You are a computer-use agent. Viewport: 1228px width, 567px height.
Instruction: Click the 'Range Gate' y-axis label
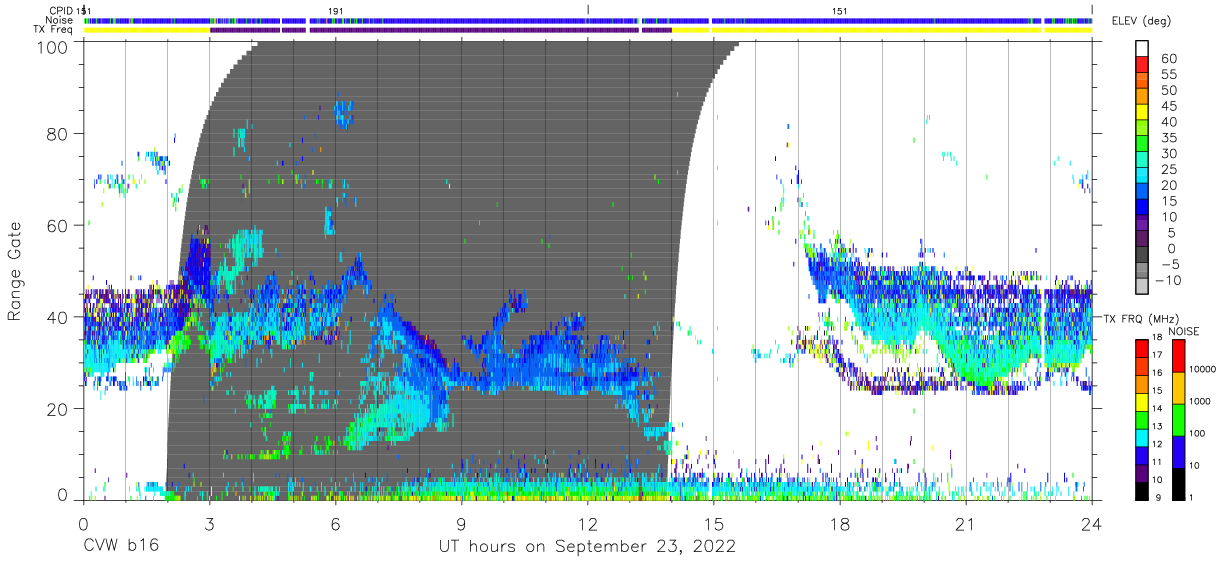click(16, 271)
